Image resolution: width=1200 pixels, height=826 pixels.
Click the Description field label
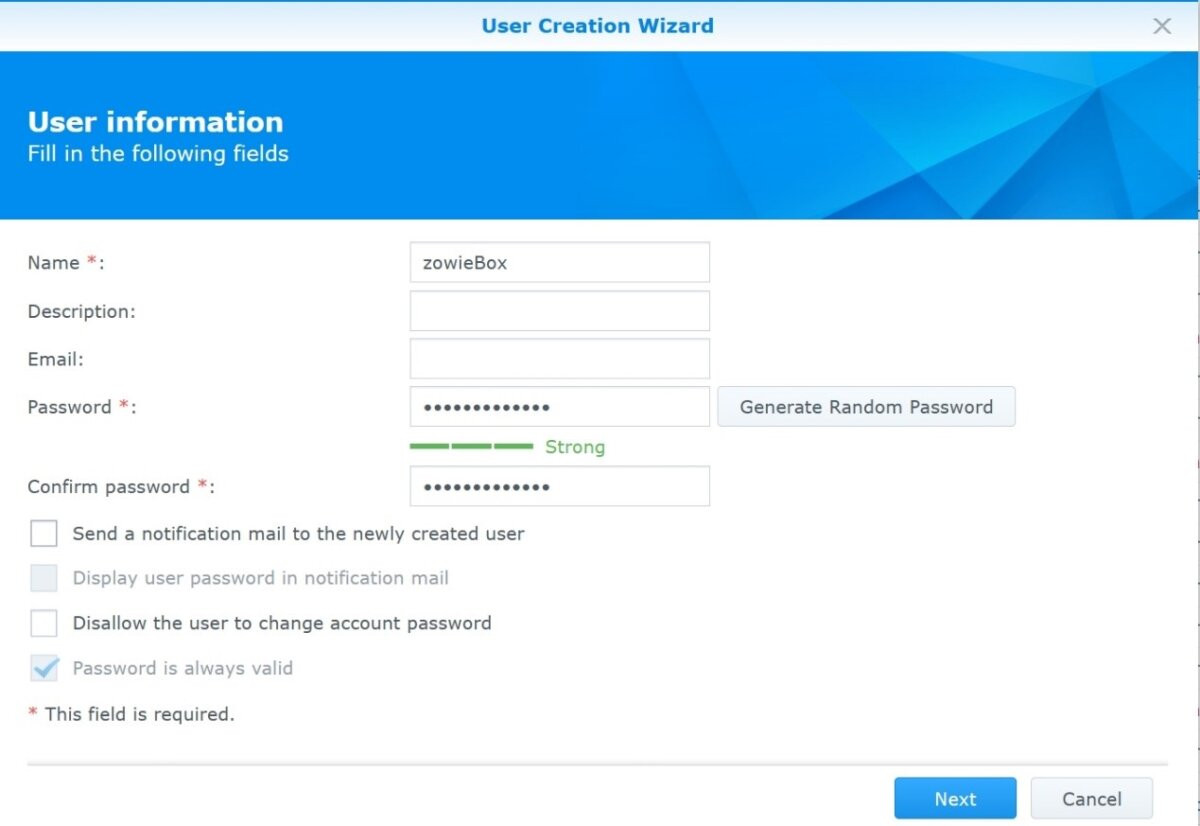point(81,311)
